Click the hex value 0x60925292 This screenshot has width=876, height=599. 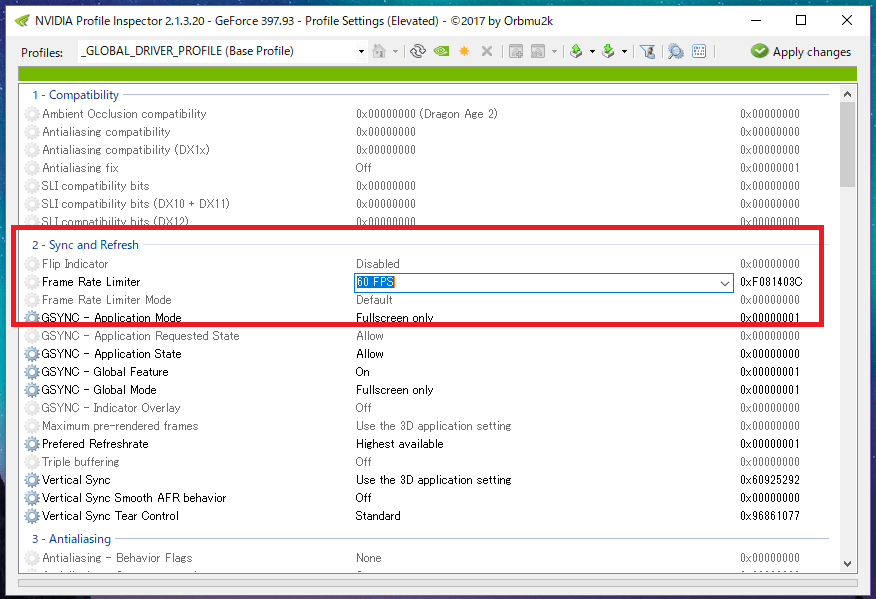coord(770,480)
